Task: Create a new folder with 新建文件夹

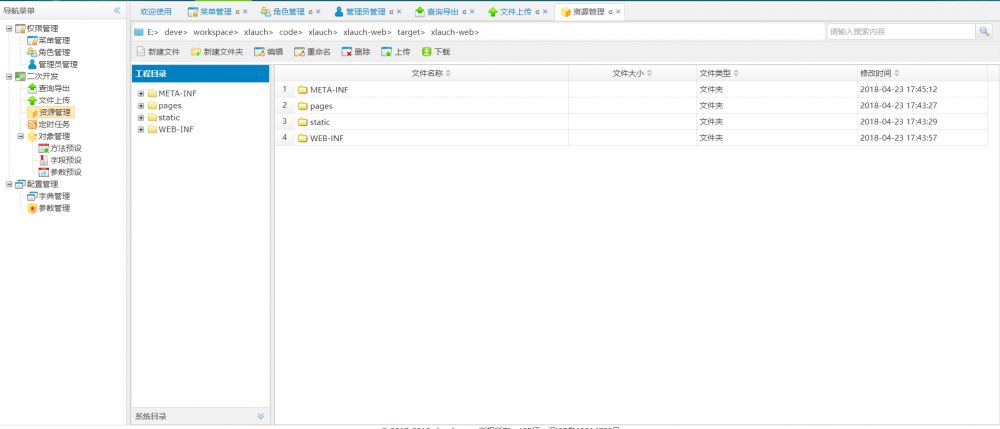Action: [217, 52]
